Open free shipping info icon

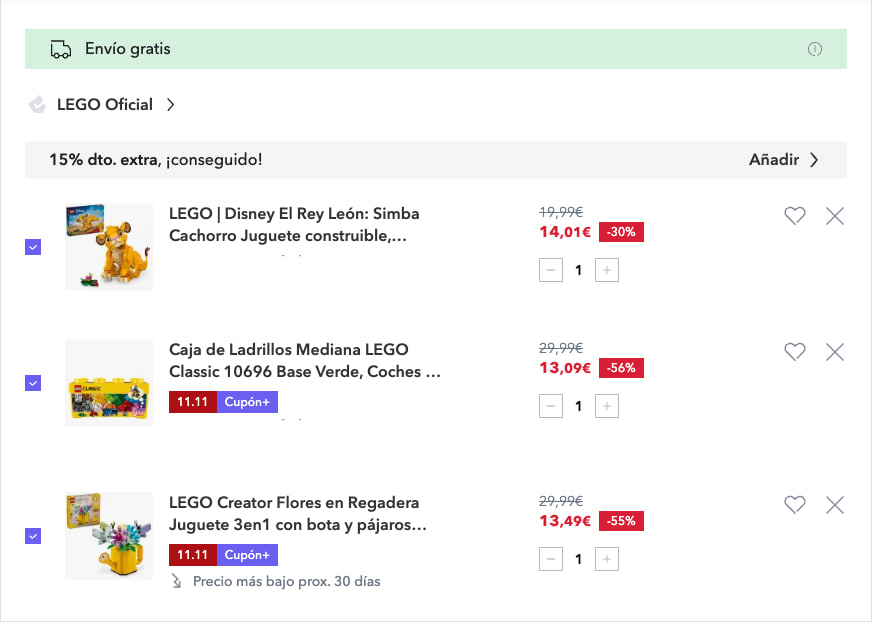tap(815, 49)
